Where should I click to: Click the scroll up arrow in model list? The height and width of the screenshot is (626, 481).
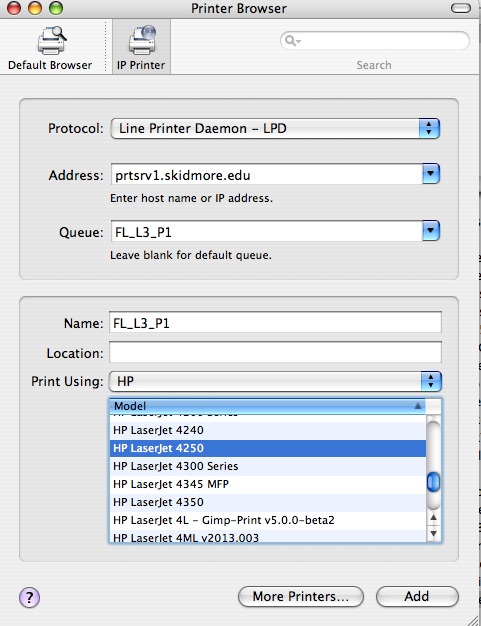433,518
